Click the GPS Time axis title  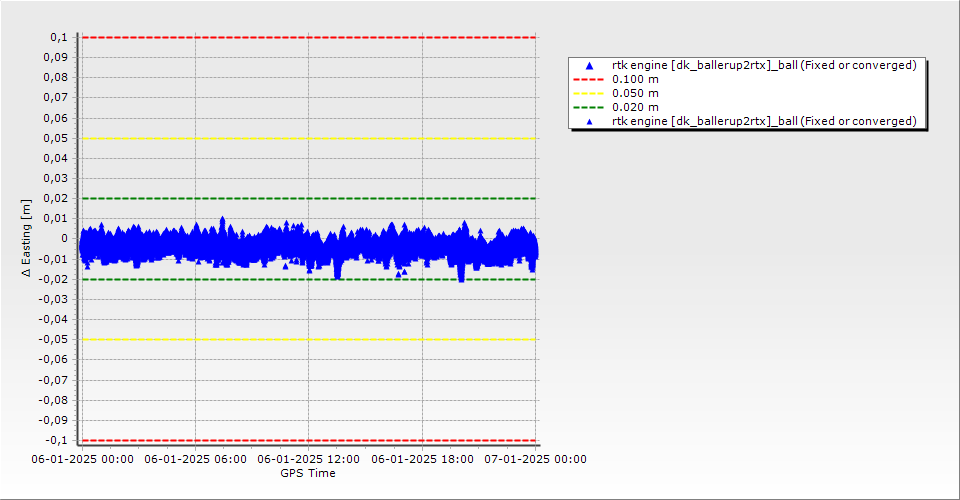pos(308,473)
